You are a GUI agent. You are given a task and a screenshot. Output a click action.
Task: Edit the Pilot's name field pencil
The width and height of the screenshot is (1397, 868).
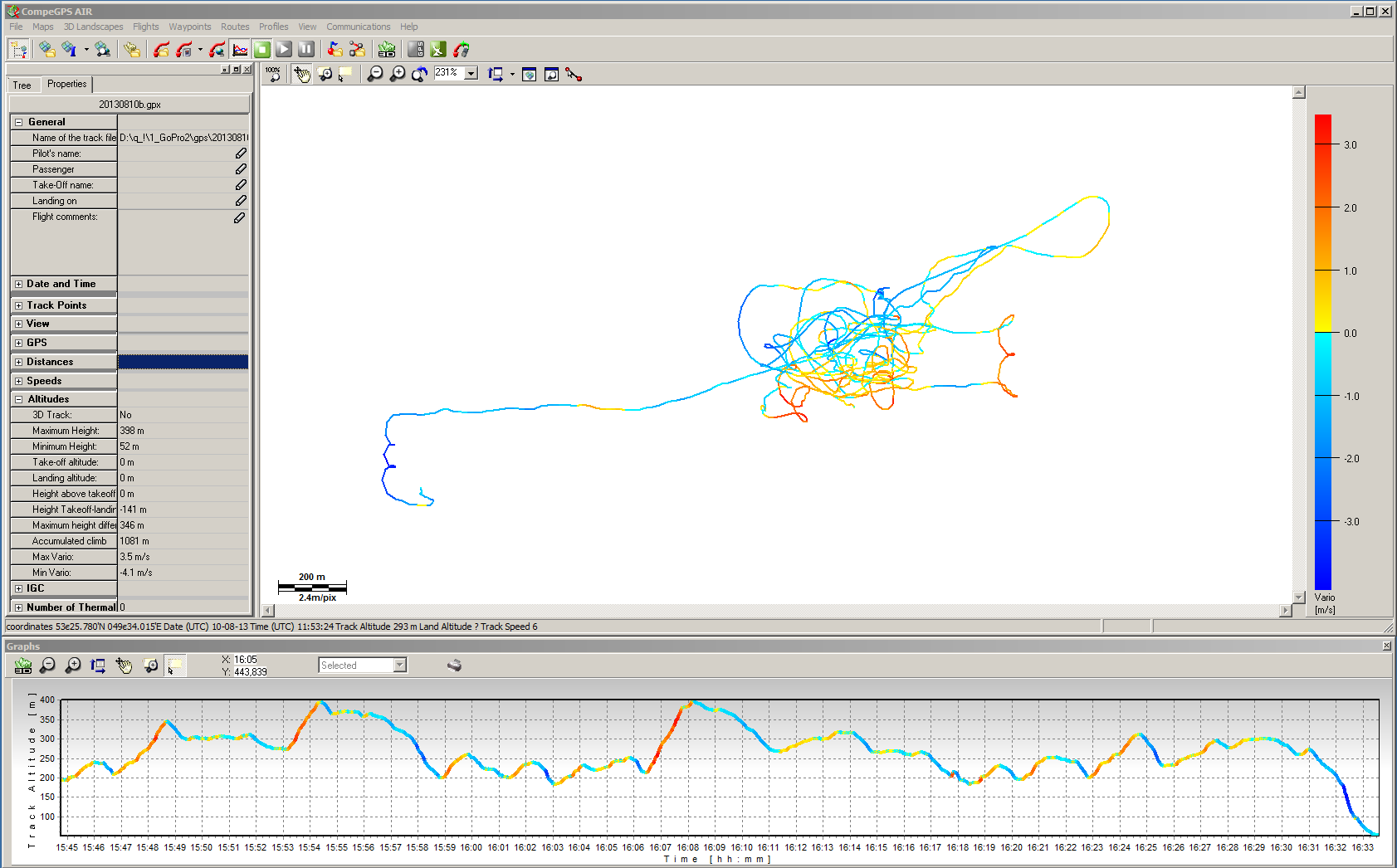(x=241, y=154)
